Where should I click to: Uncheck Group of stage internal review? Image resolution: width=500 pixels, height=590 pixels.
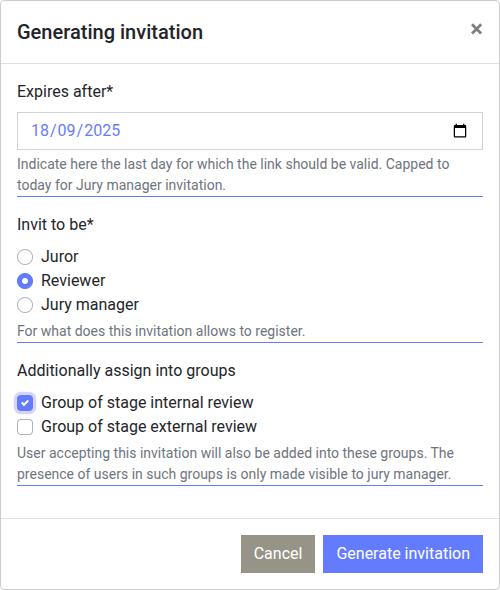(x=25, y=403)
